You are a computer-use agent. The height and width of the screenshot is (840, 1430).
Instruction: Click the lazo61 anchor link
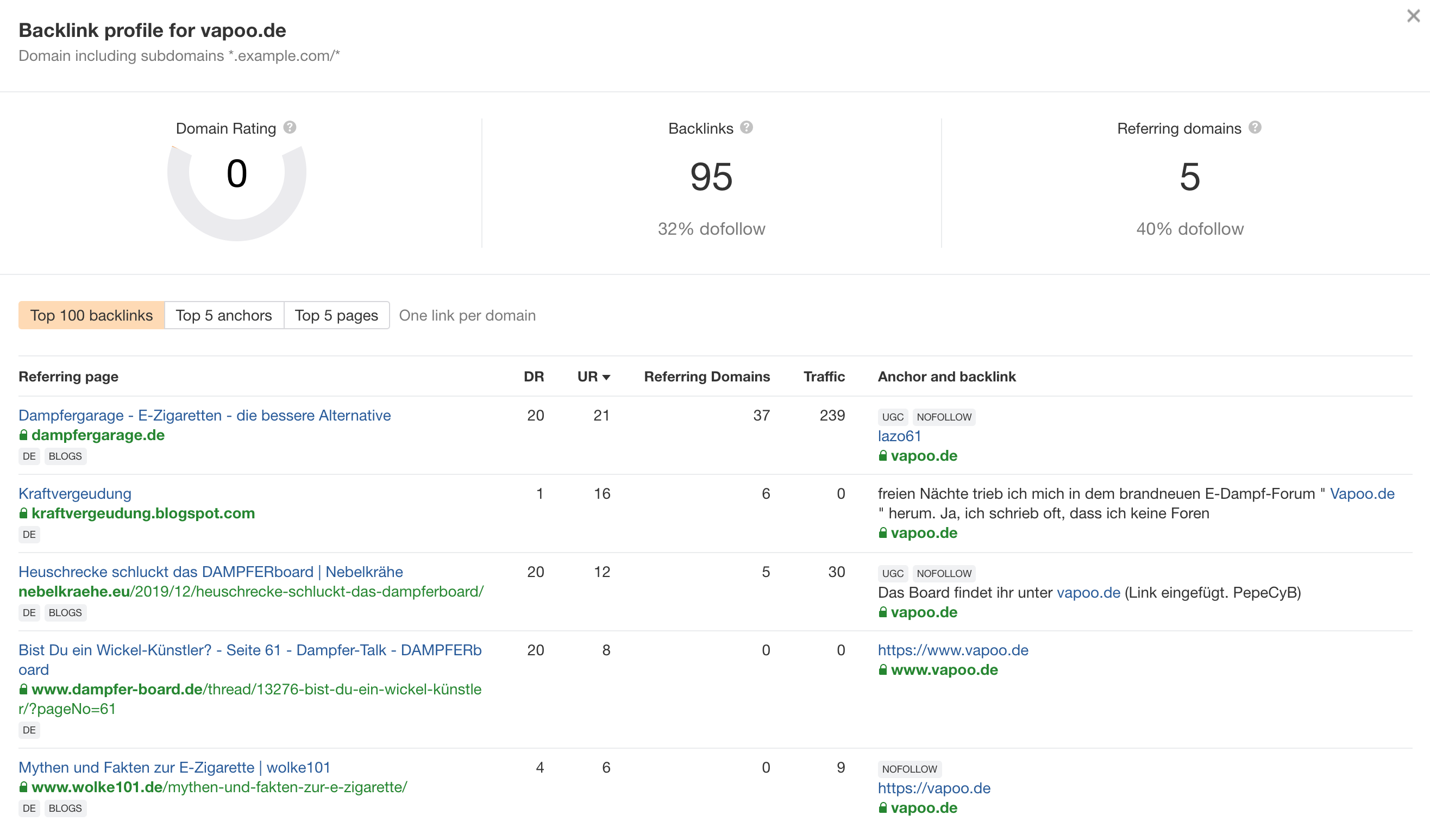(x=899, y=436)
